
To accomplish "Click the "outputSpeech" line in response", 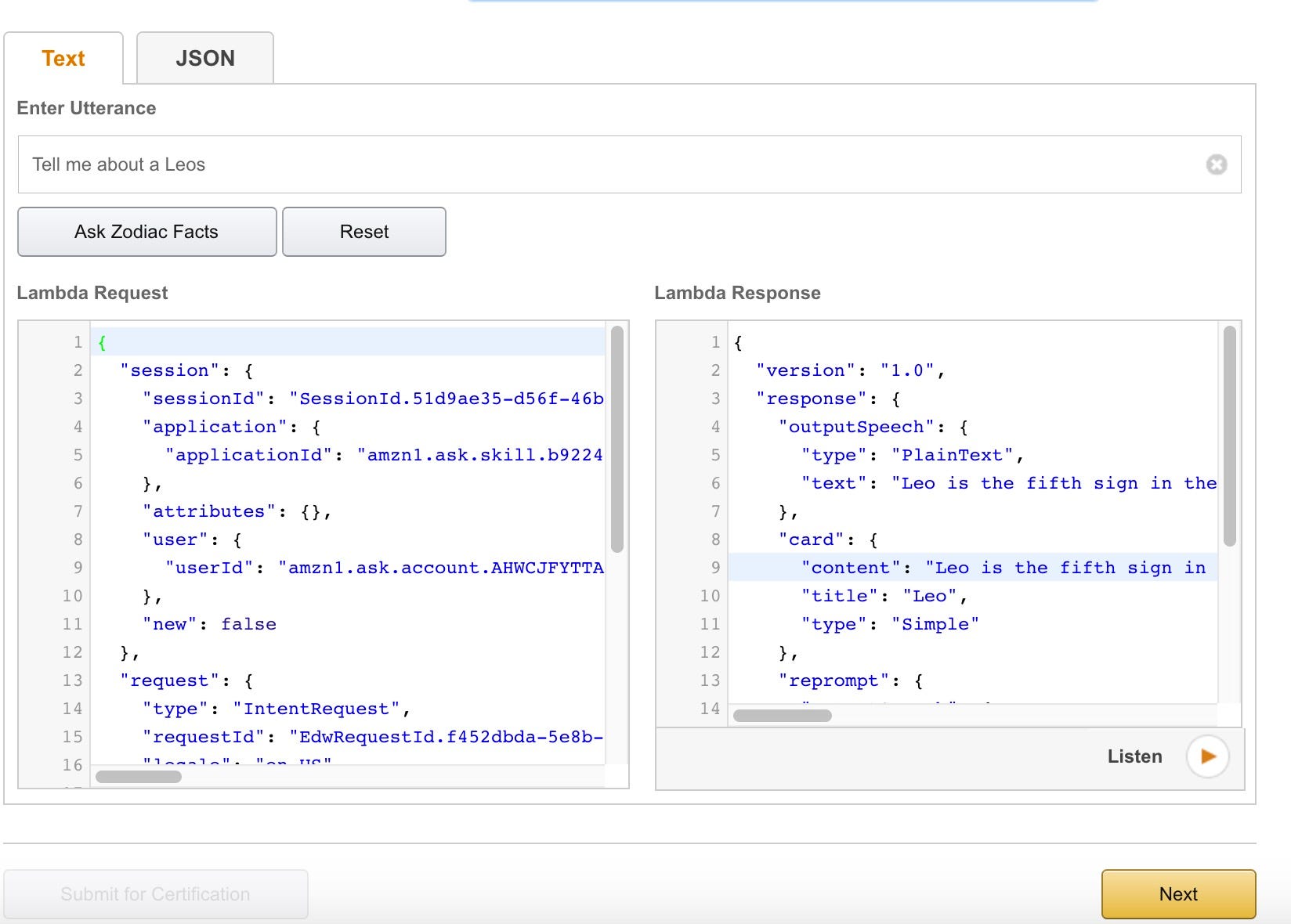I will pos(873,427).
